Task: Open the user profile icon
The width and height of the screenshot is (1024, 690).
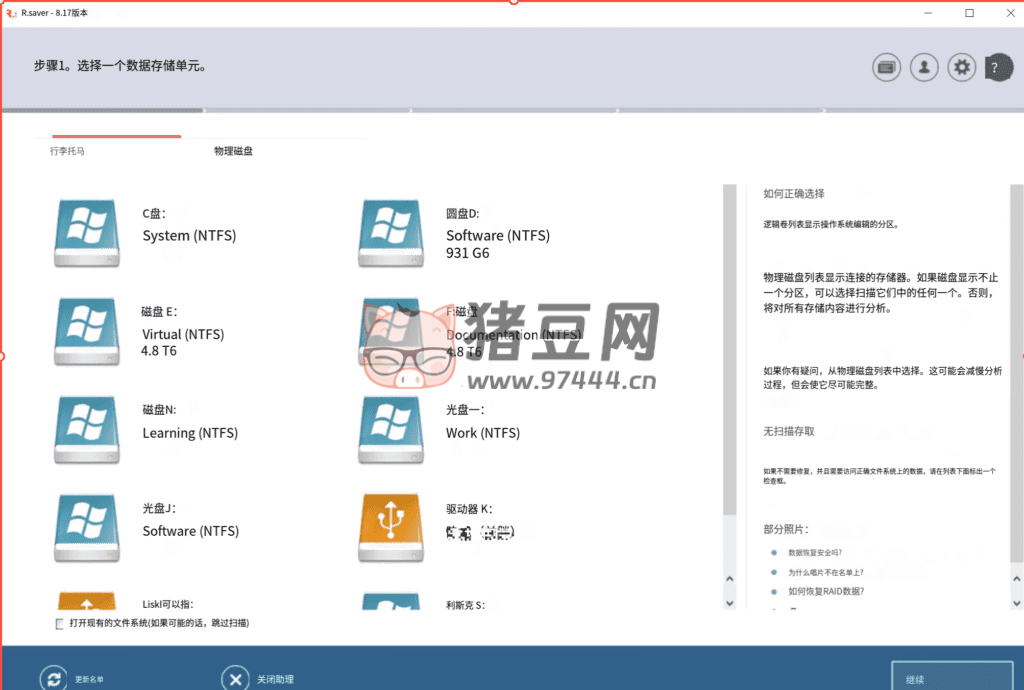Action: [x=923, y=67]
